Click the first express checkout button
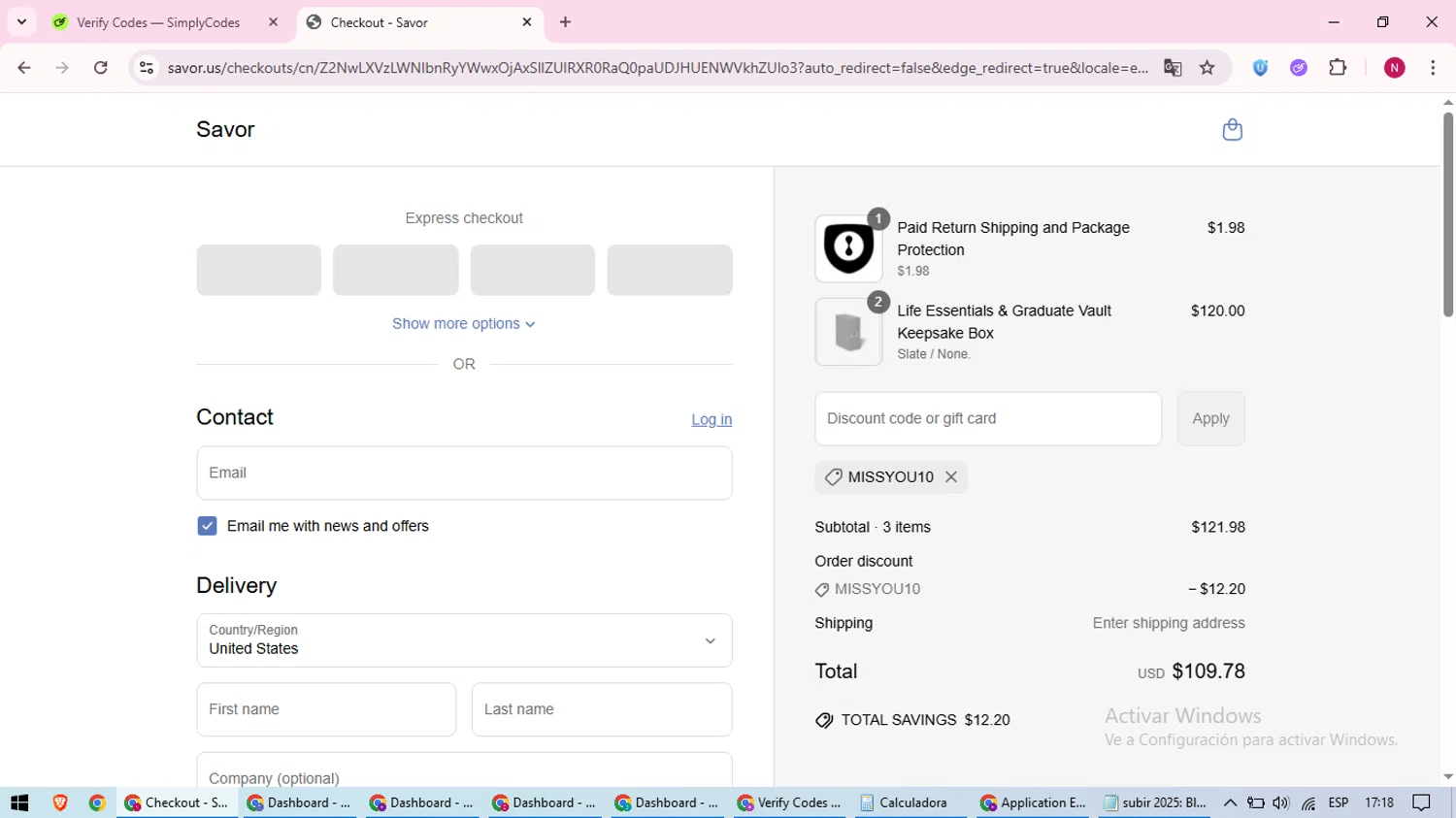 258,270
